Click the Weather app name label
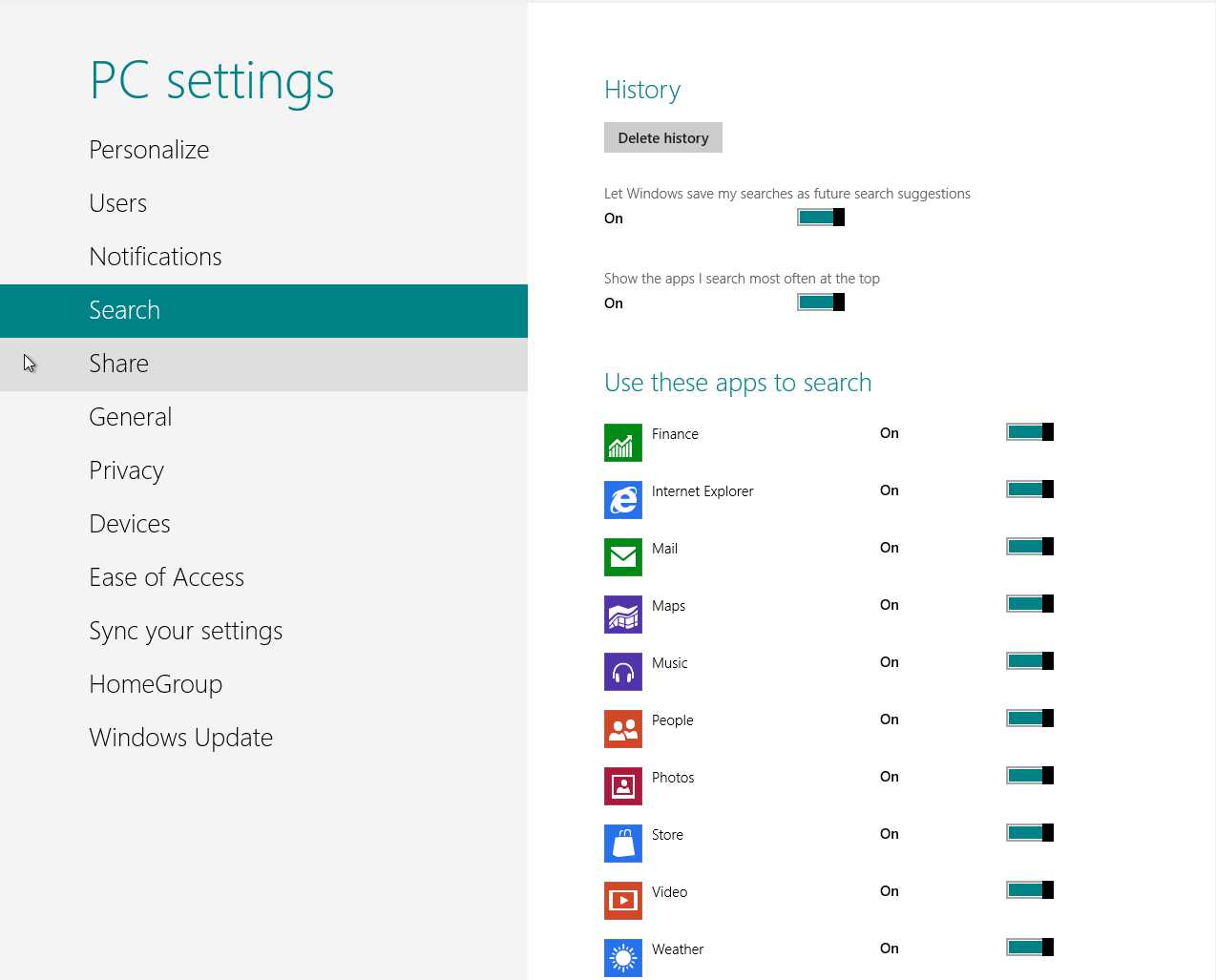The image size is (1216, 980). [678, 949]
